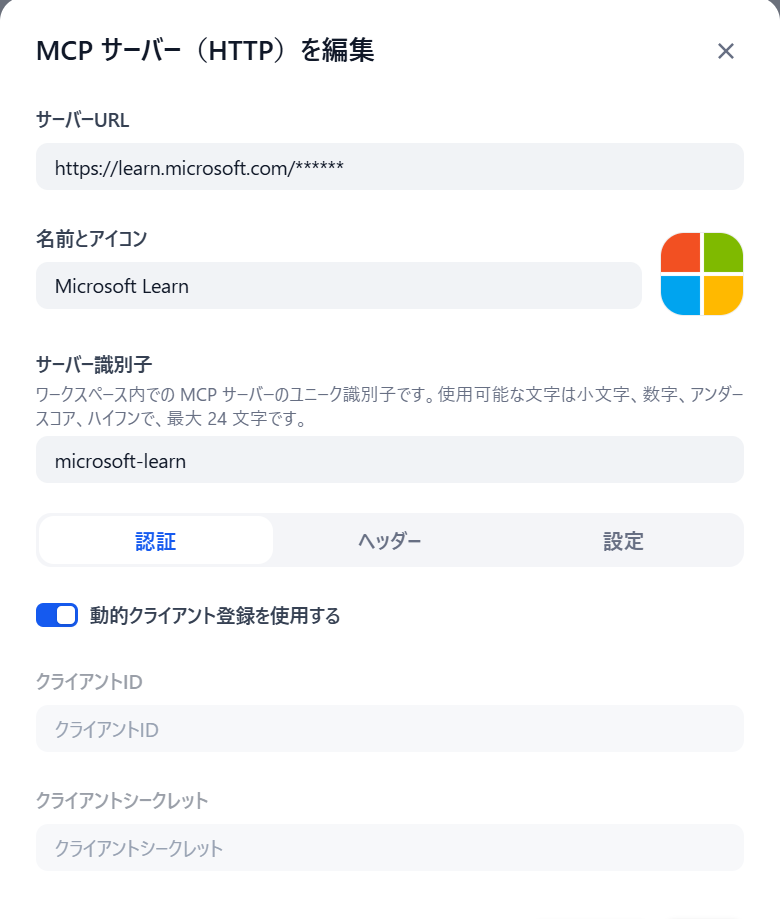Screen dimensions: 780x919
Task: Click the microsoft-learn server identifier field
Action: point(390,460)
